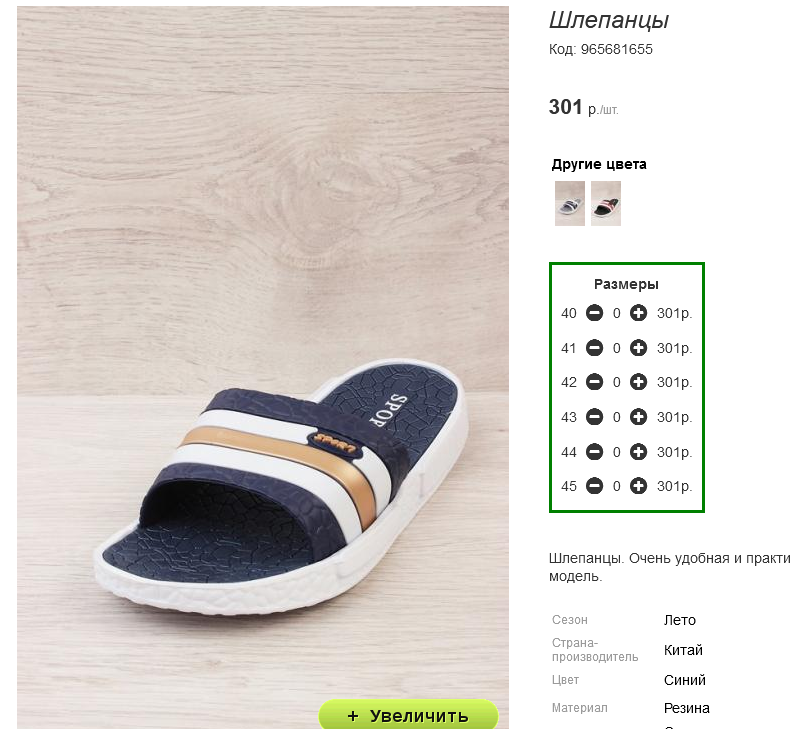Add one pair of size 44
The width and height of the screenshot is (790, 729).
coord(638,452)
